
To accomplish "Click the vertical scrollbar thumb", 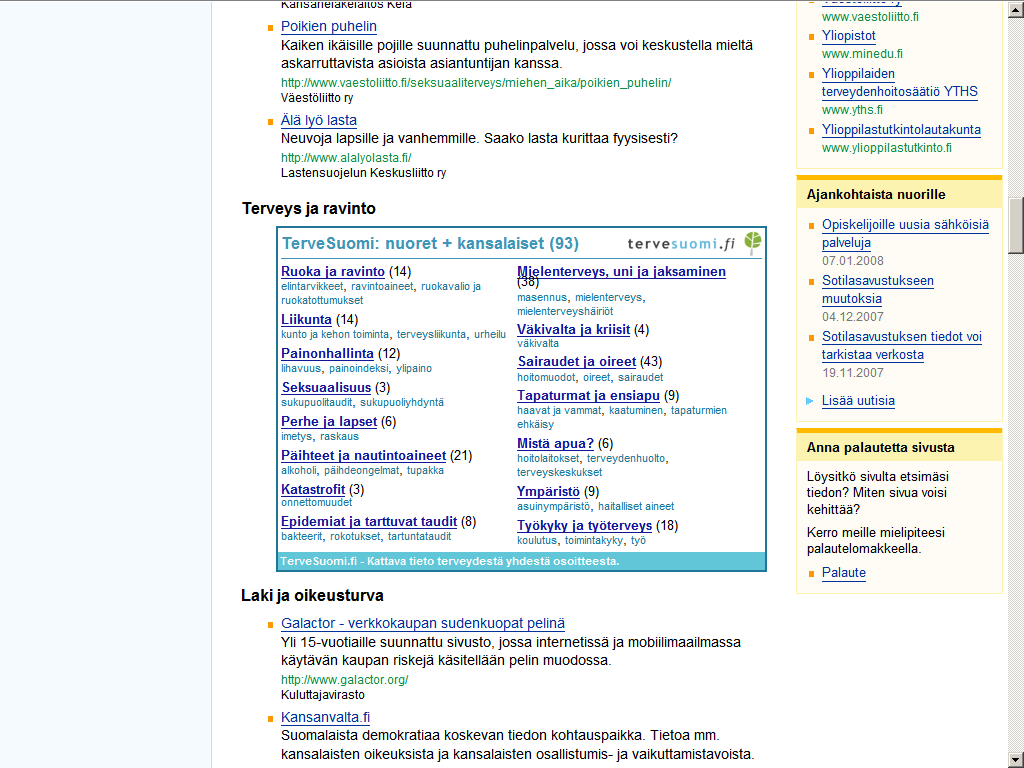I will point(1016,225).
